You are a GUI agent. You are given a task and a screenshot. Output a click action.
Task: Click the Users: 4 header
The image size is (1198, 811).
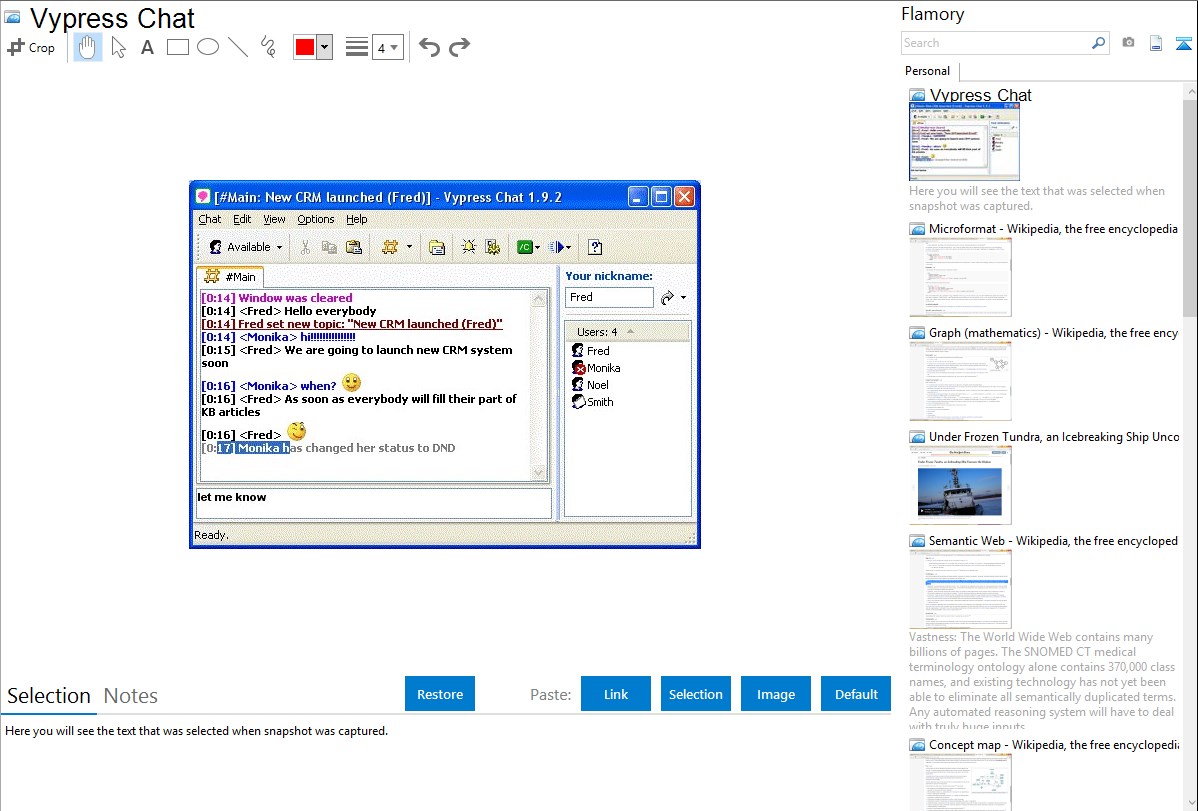coord(627,332)
